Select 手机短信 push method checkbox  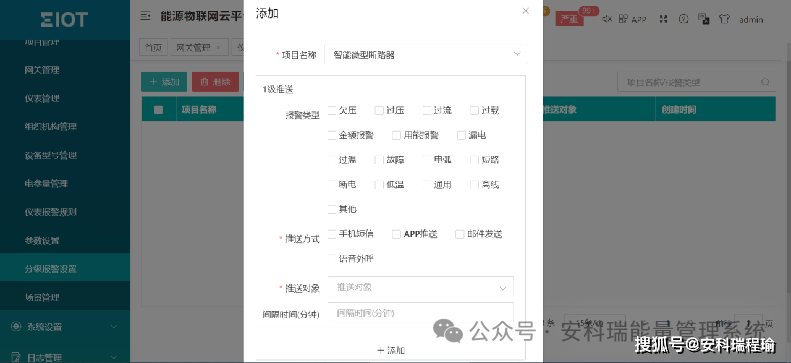331,234
